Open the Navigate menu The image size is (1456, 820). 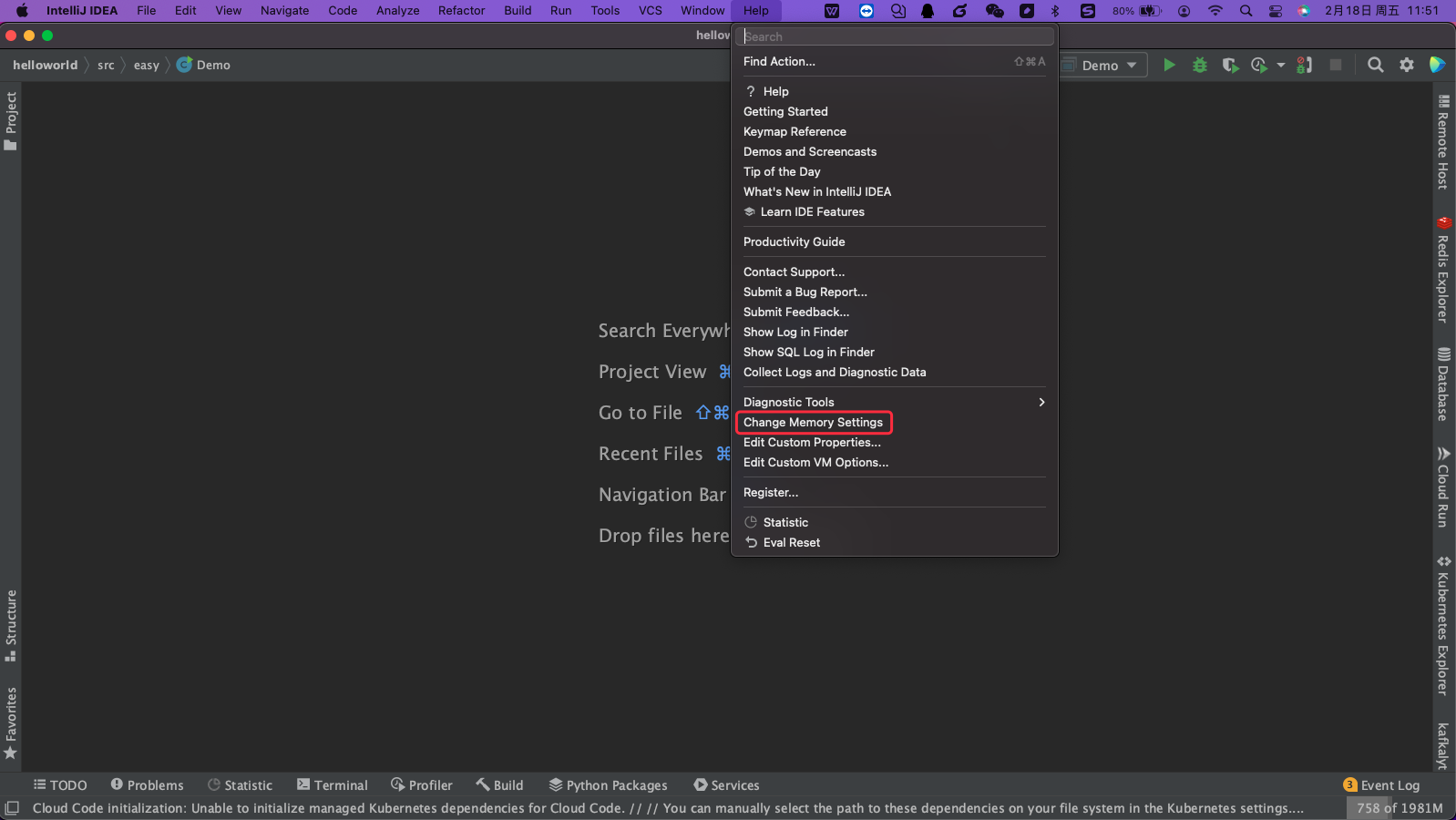pyautogui.click(x=284, y=11)
